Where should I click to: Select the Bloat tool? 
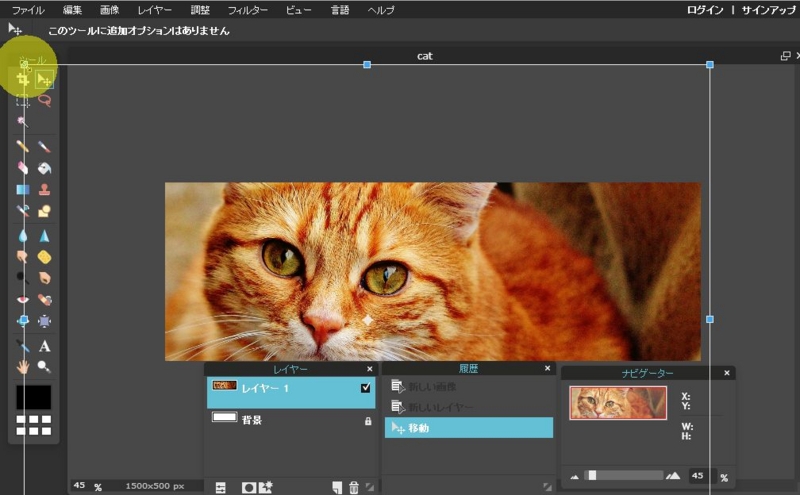tap(22, 320)
